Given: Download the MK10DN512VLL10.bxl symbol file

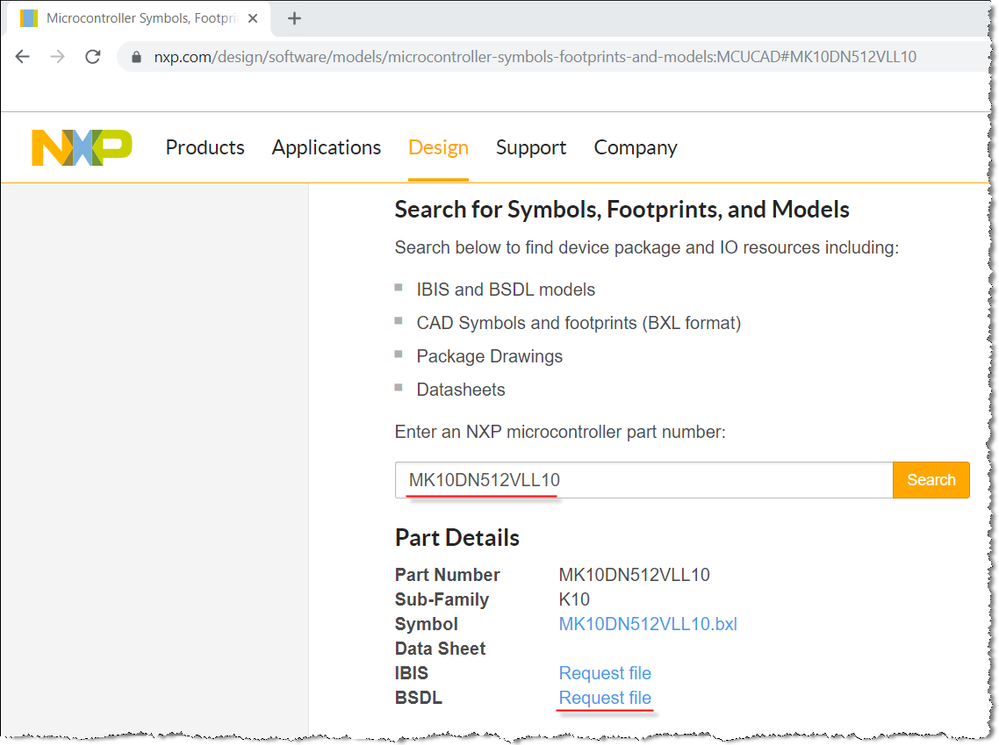Looking at the screenshot, I should (x=648, y=624).
